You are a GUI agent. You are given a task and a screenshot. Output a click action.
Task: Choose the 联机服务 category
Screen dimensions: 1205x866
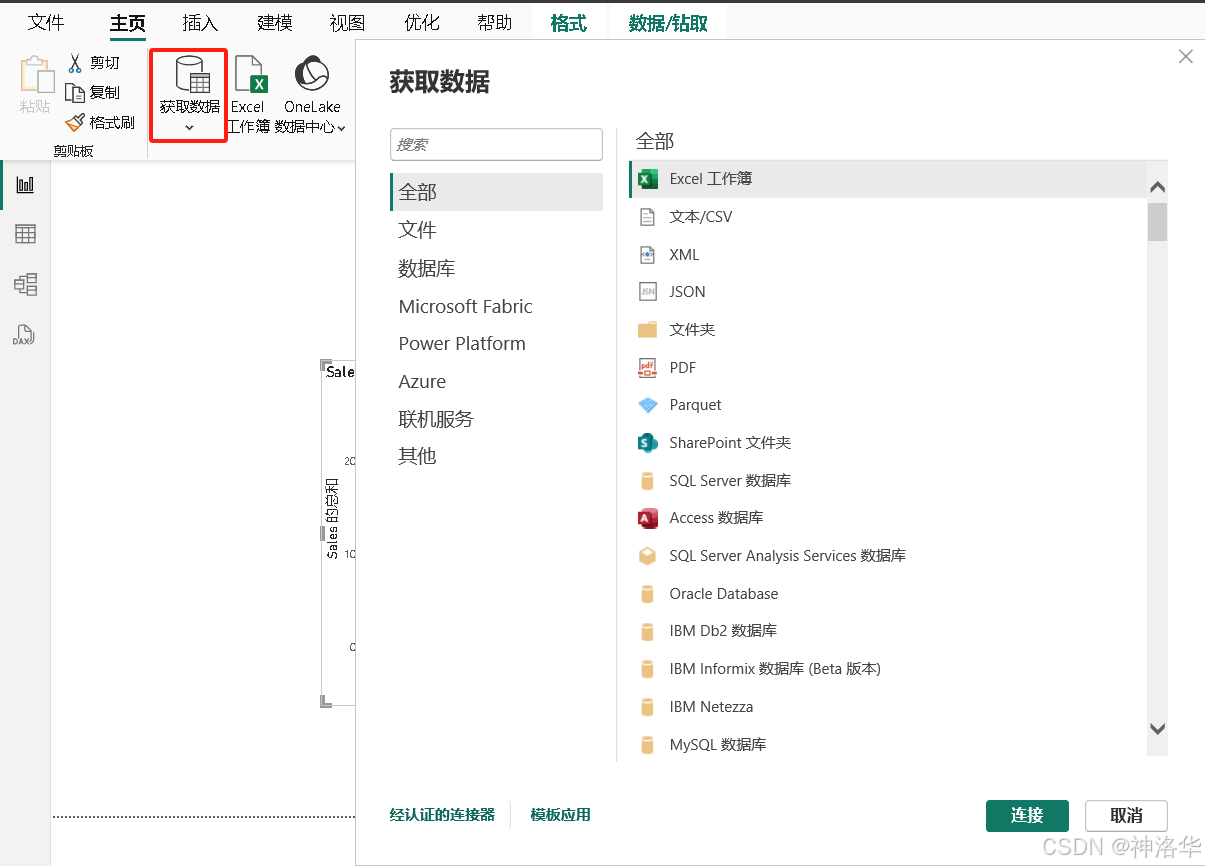coord(496,419)
